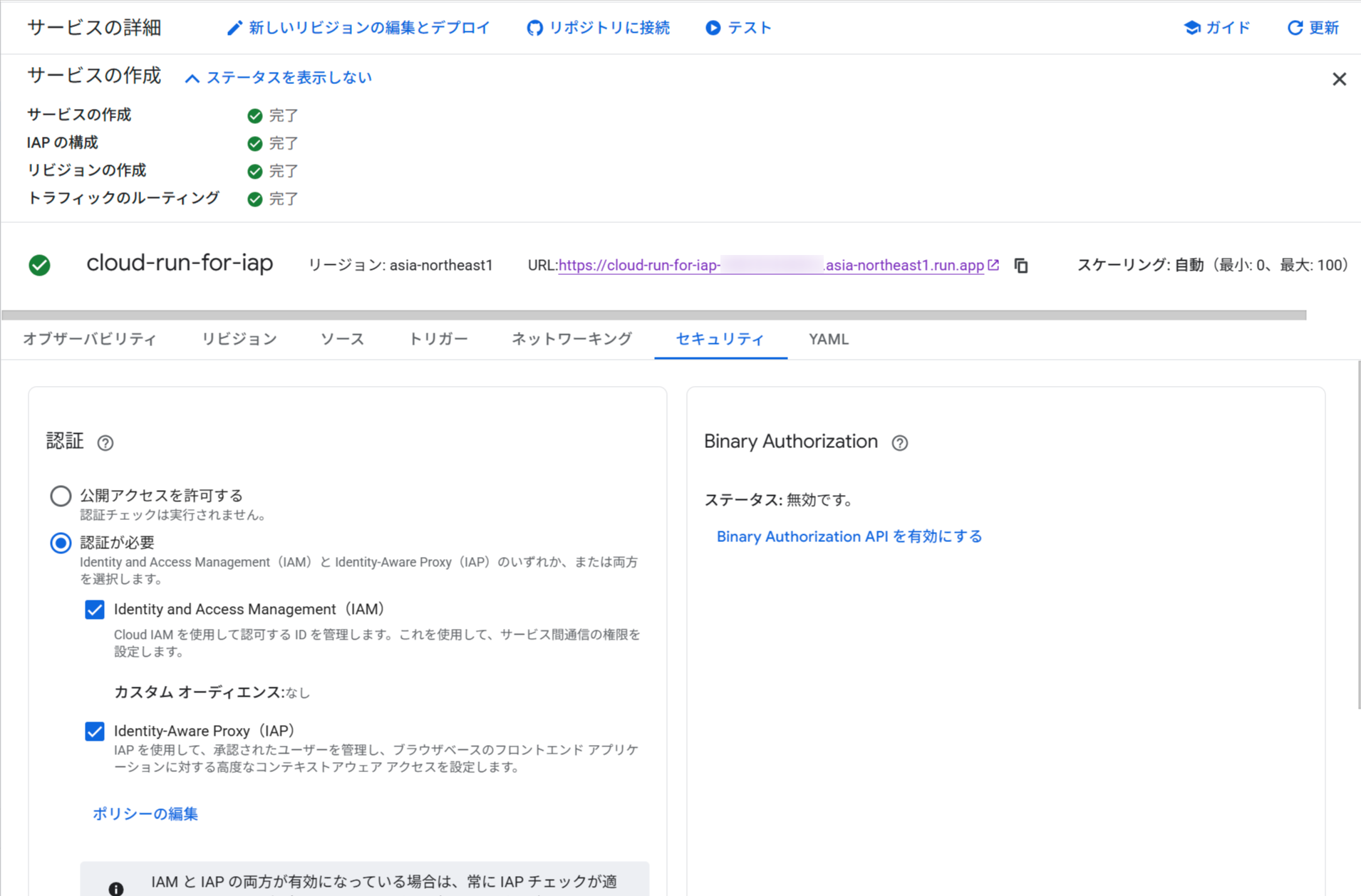Enable the Binary Authorization API link
1361x896 pixels.
(x=848, y=536)
